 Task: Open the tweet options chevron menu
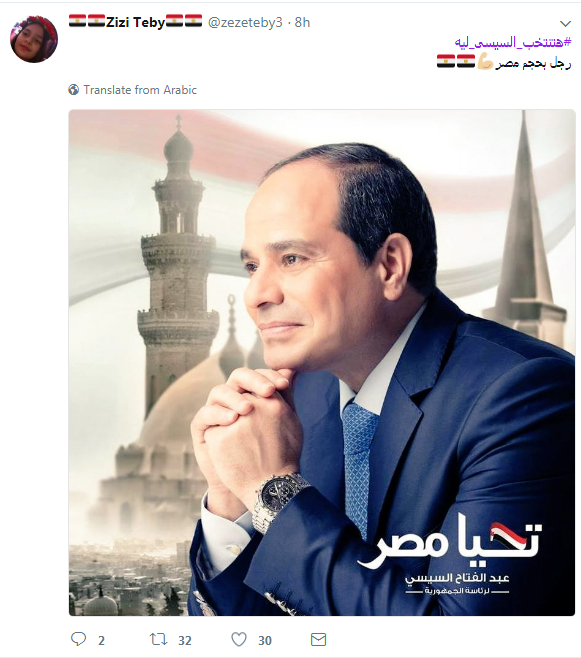[x=565, y=24]
